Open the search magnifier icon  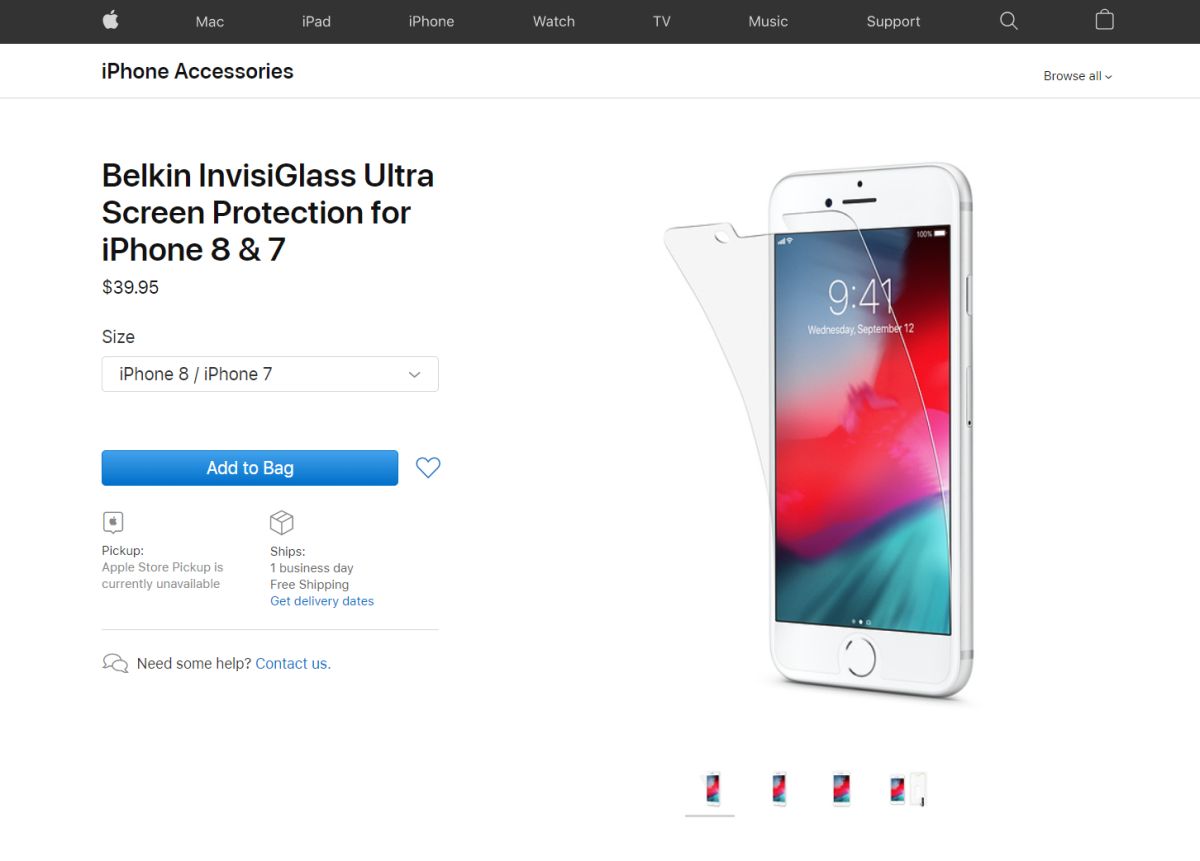point(1009,21)
